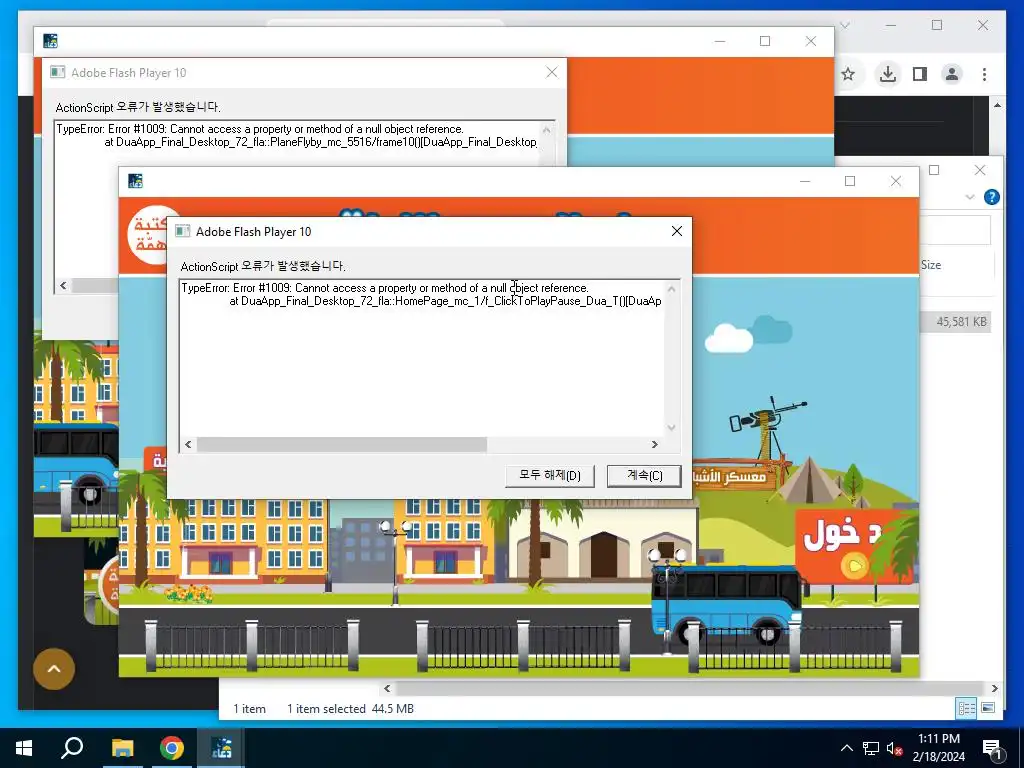The width and height of the screenshot is (1024, 768).
Task: Minimize the front Dua app window
Action: click(805, 181)
